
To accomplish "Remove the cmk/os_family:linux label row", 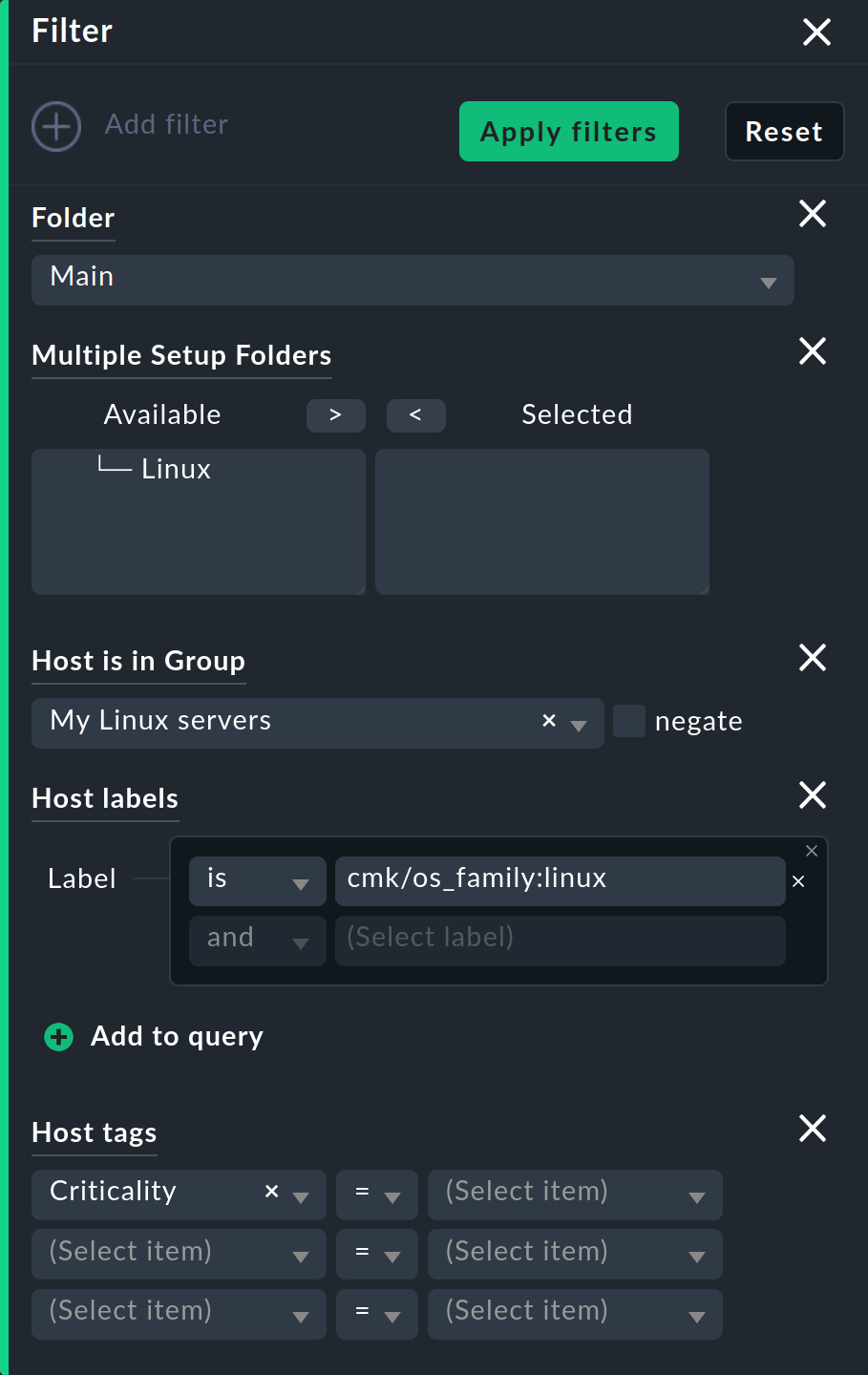I will (x=799, y=881).
